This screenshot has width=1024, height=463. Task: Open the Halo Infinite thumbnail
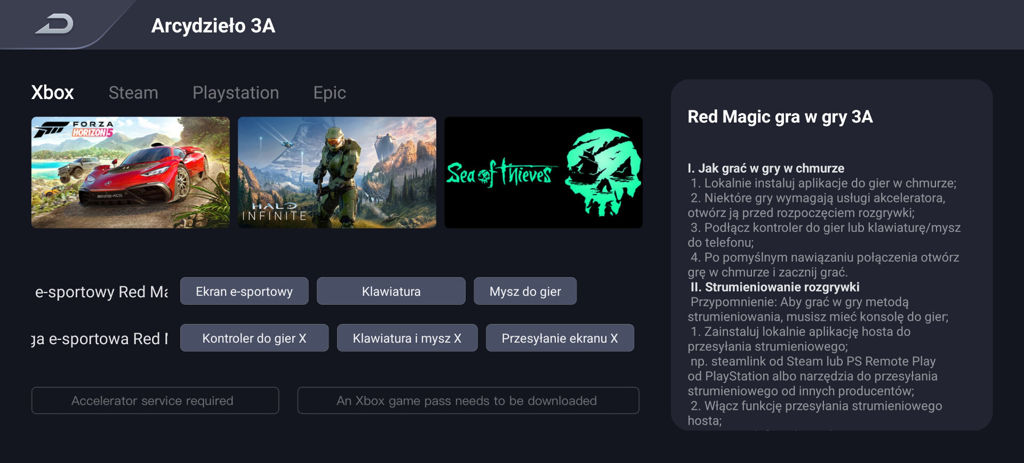(x=337, y=172)
